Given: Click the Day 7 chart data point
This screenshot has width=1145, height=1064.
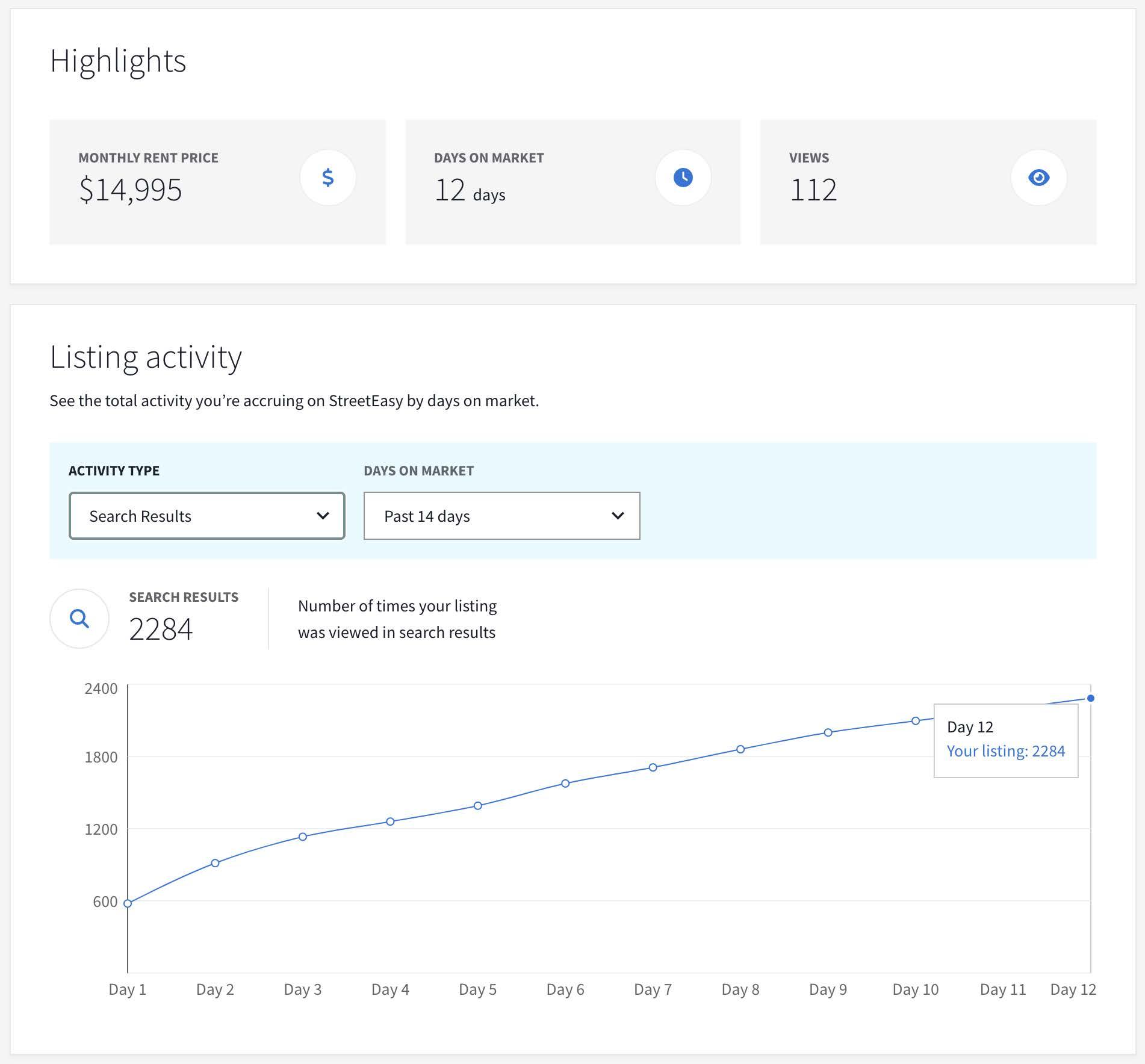Looking at the screenshot, I should (x=653, y=767).
